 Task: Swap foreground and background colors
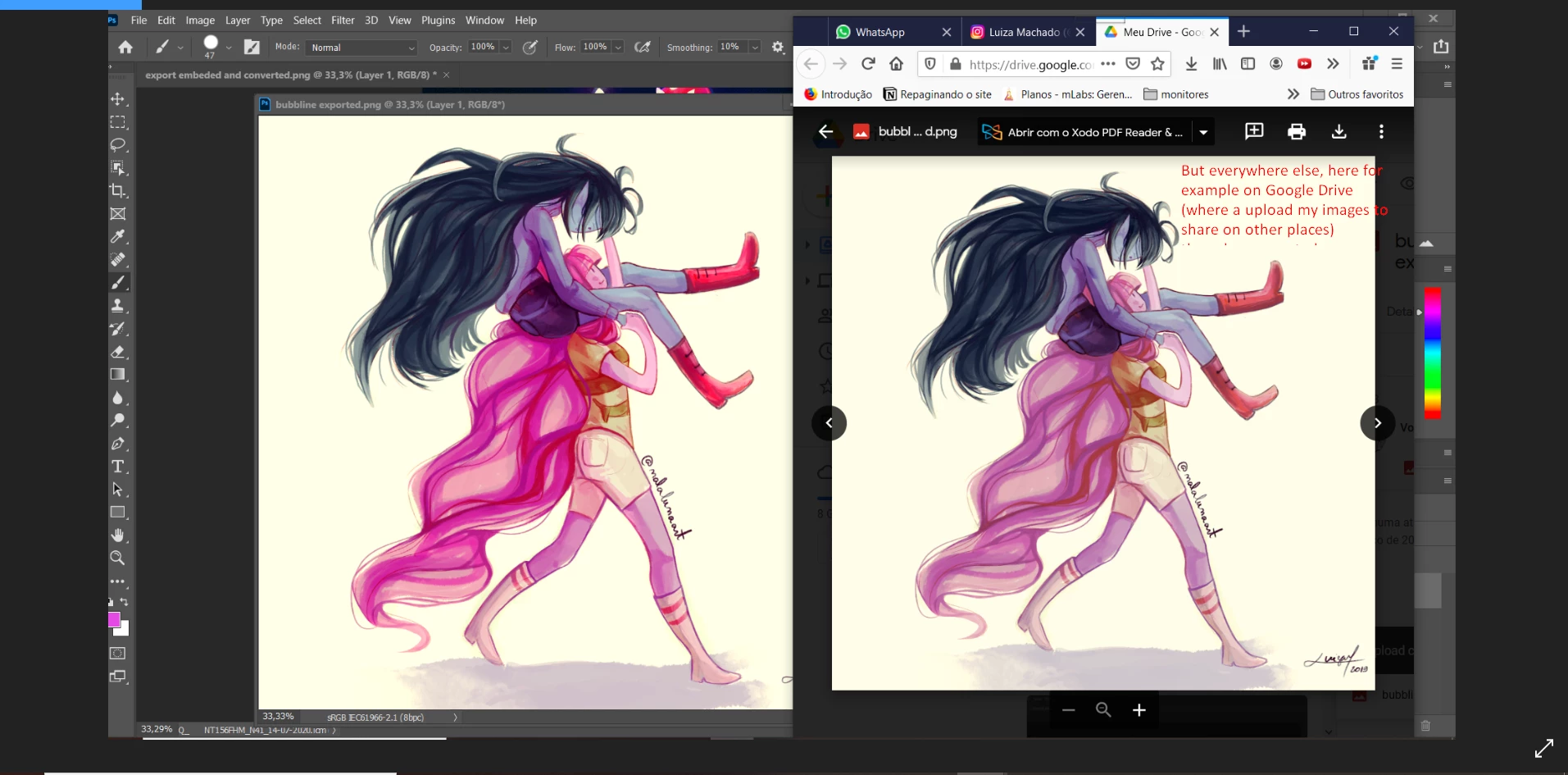tap(125, 602)
